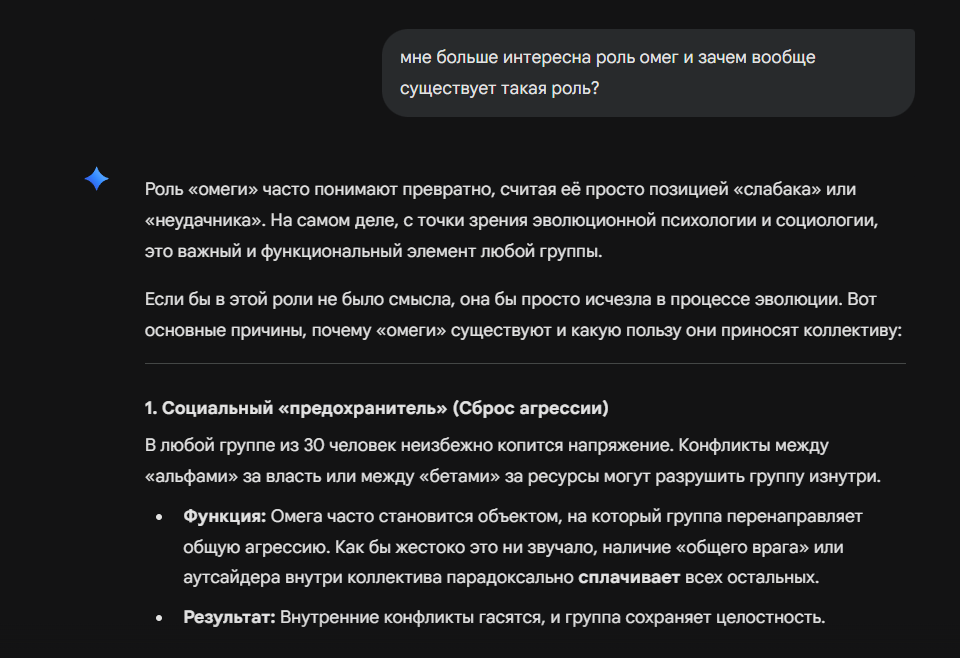Image resolution: width=960 pixels, height=658 pixels.
Task: Click the bullet dot before «Результат»
Action: (159, 618)
